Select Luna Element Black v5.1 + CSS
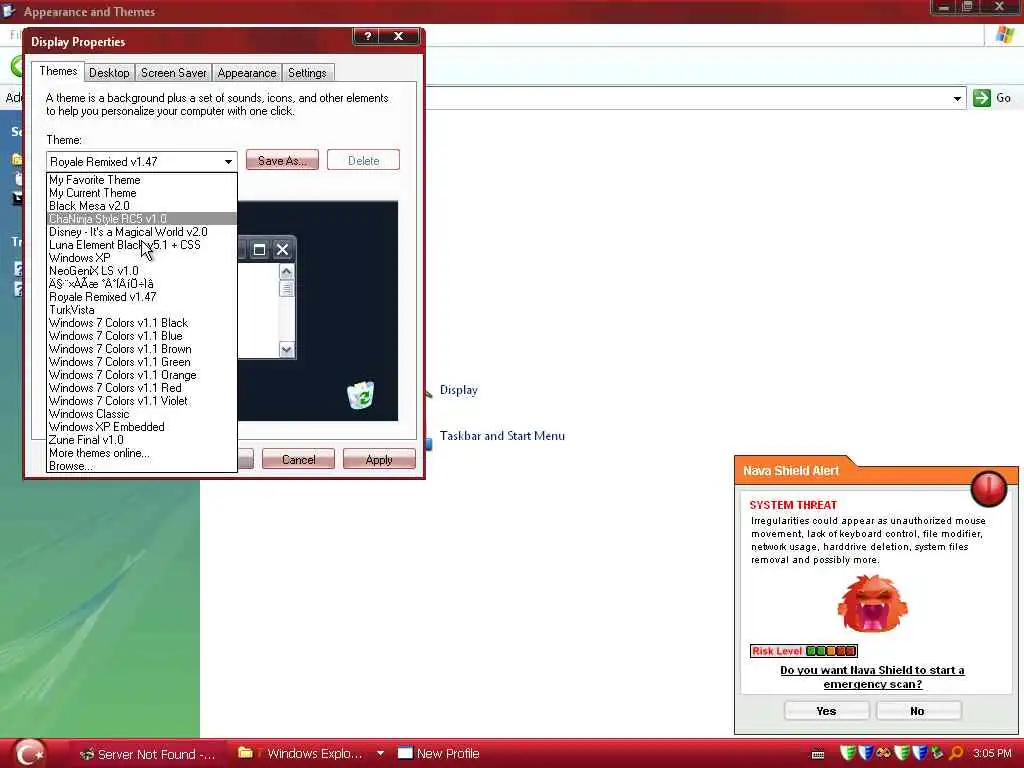Image resolution: width=1024 pixels, height=768 pixels. coord(142,245)
